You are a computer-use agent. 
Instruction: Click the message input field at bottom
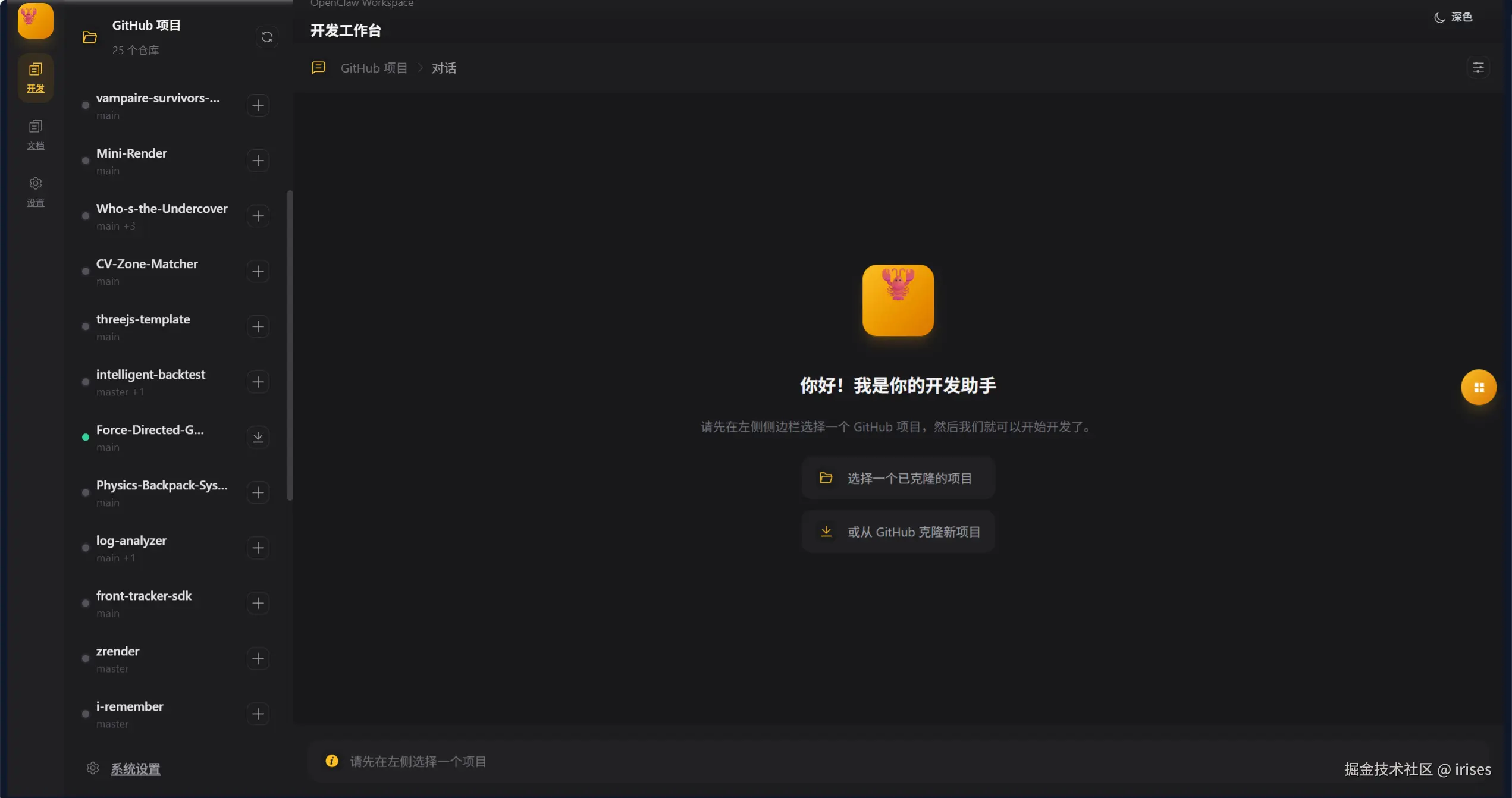click(x=898, y=761)
